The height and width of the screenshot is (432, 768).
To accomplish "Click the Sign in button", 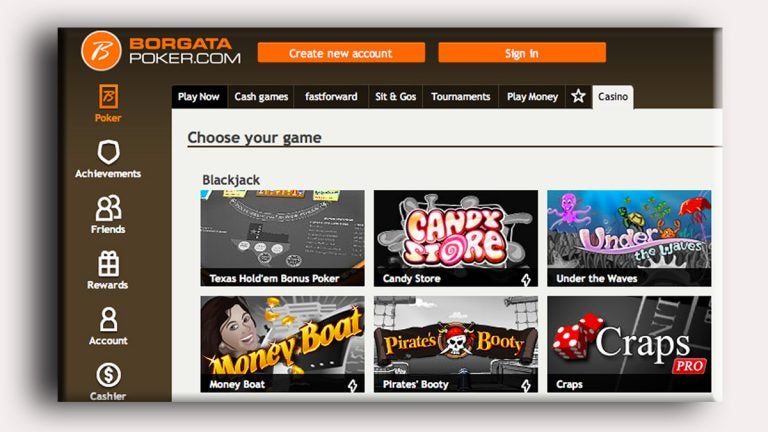I will [522, 53].
